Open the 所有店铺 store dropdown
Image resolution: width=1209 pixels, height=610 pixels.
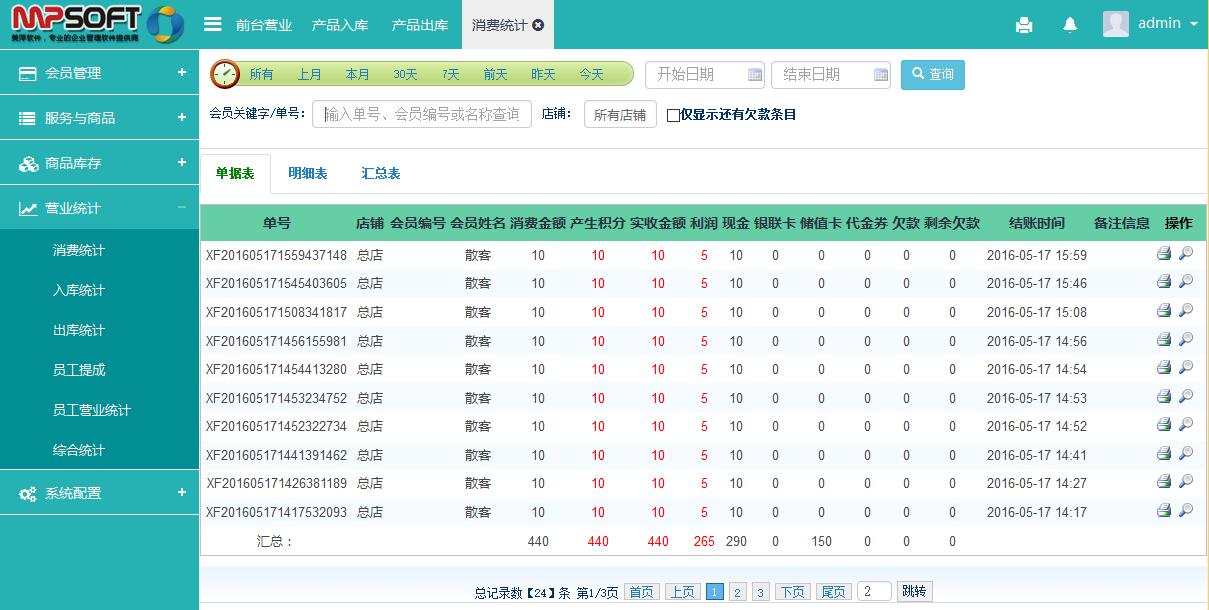point(619,115)
